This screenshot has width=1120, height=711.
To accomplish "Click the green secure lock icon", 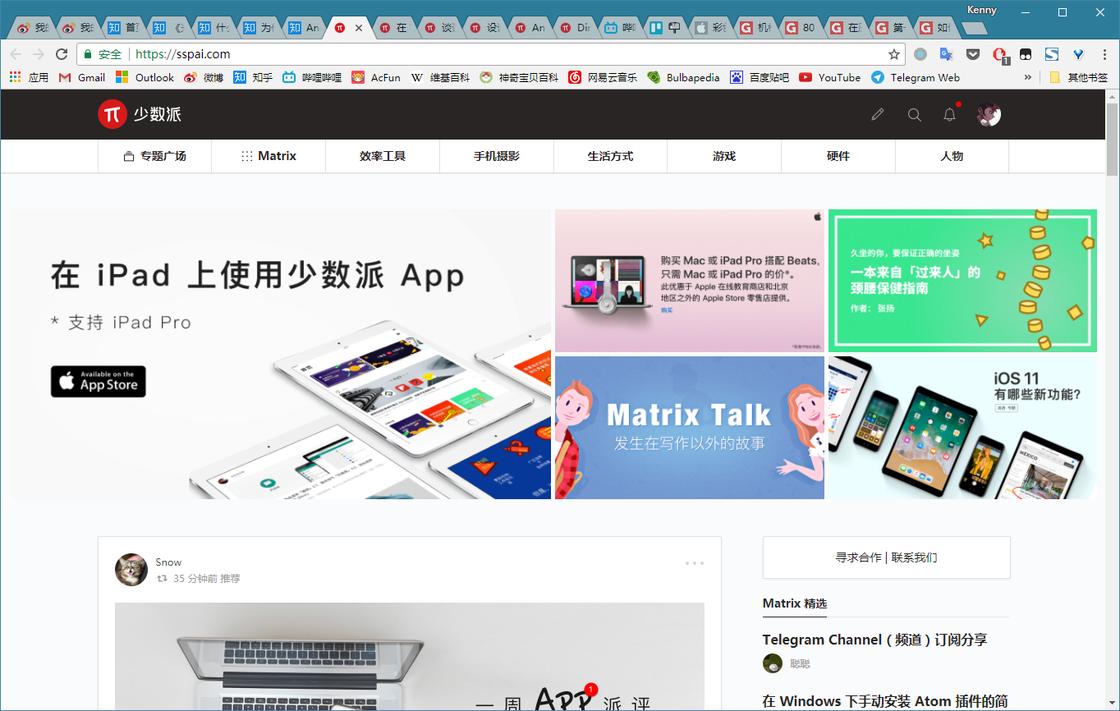I will (87, 54).
